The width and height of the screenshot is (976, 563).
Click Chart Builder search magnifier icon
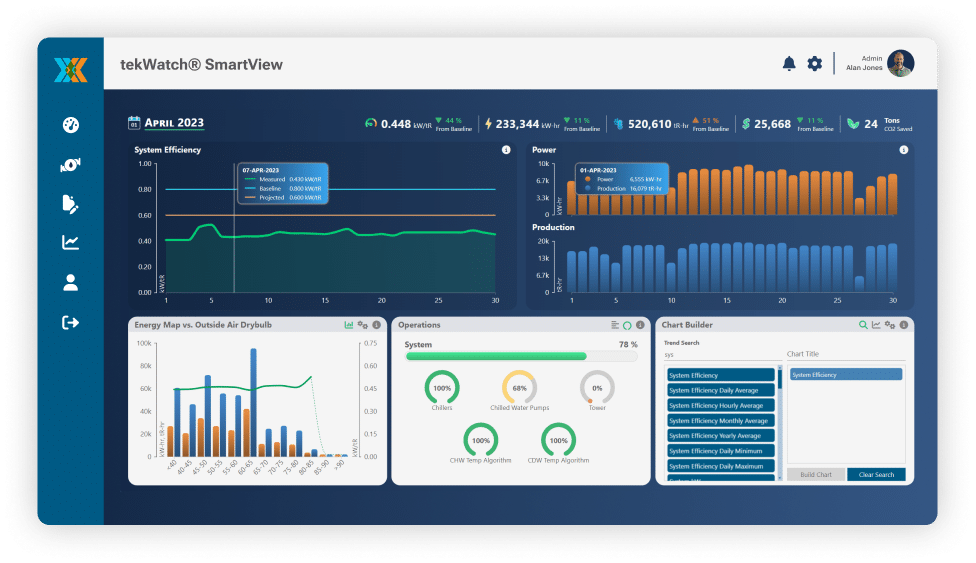coord(863,325)
